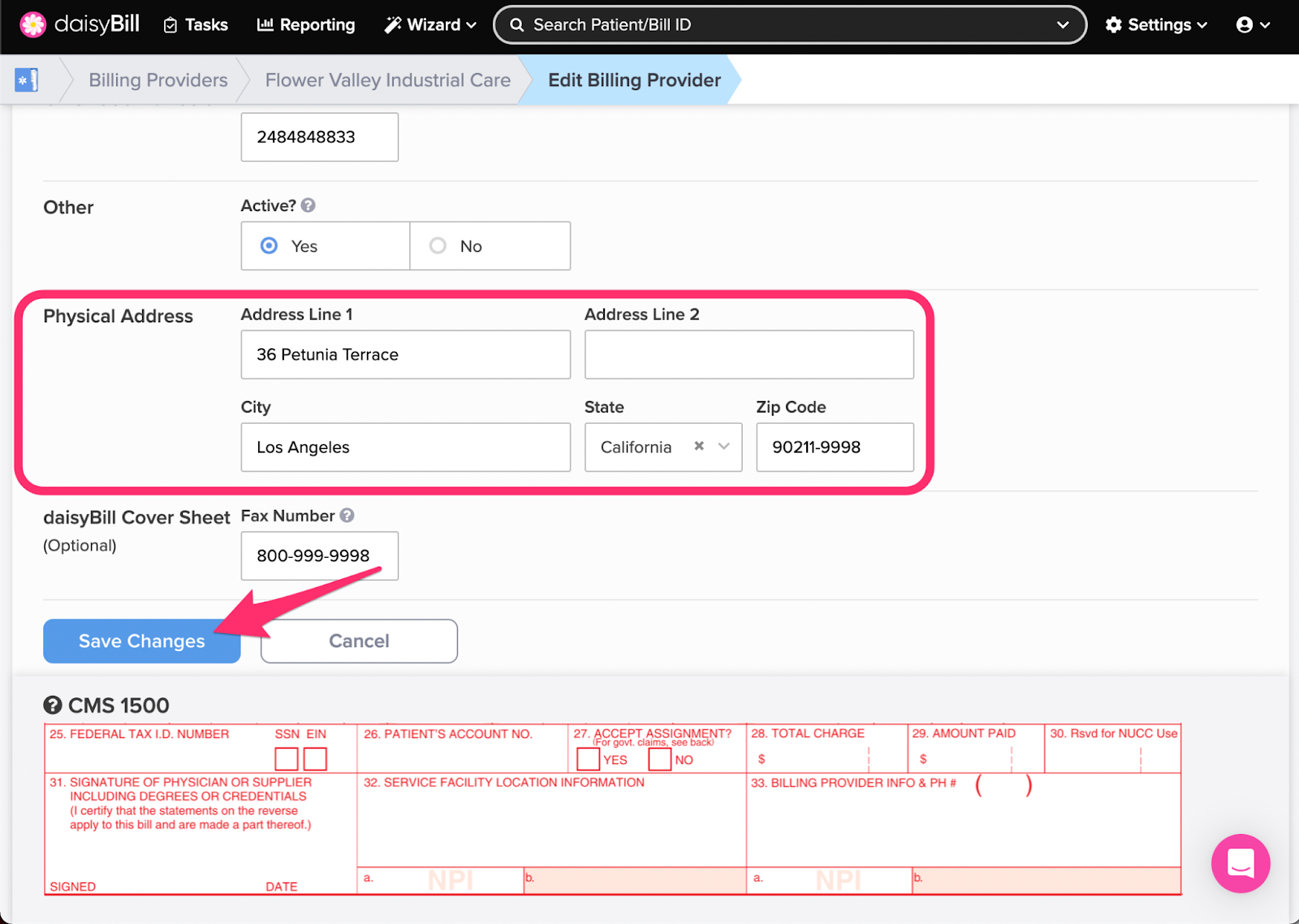Click the Address Line 1 field

coord(406,355)
